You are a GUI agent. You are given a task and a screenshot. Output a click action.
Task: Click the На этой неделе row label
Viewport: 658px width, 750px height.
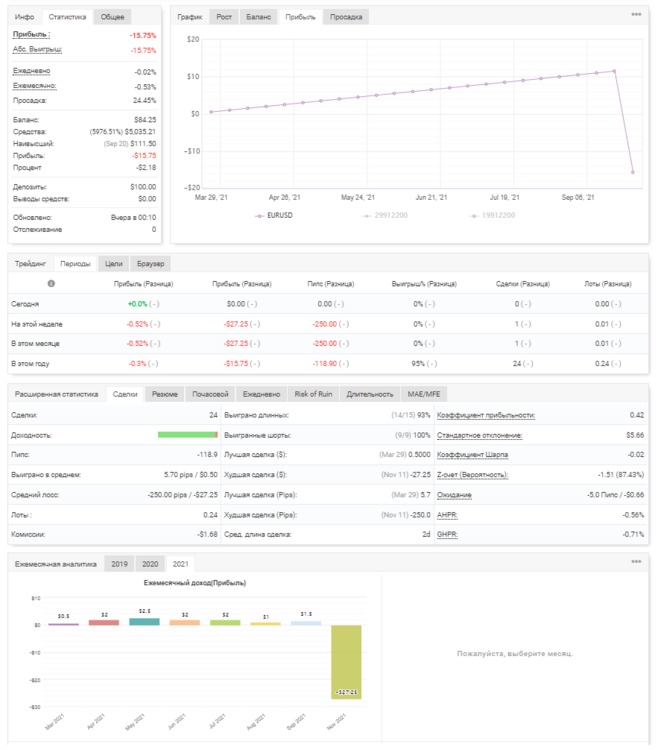37,324
